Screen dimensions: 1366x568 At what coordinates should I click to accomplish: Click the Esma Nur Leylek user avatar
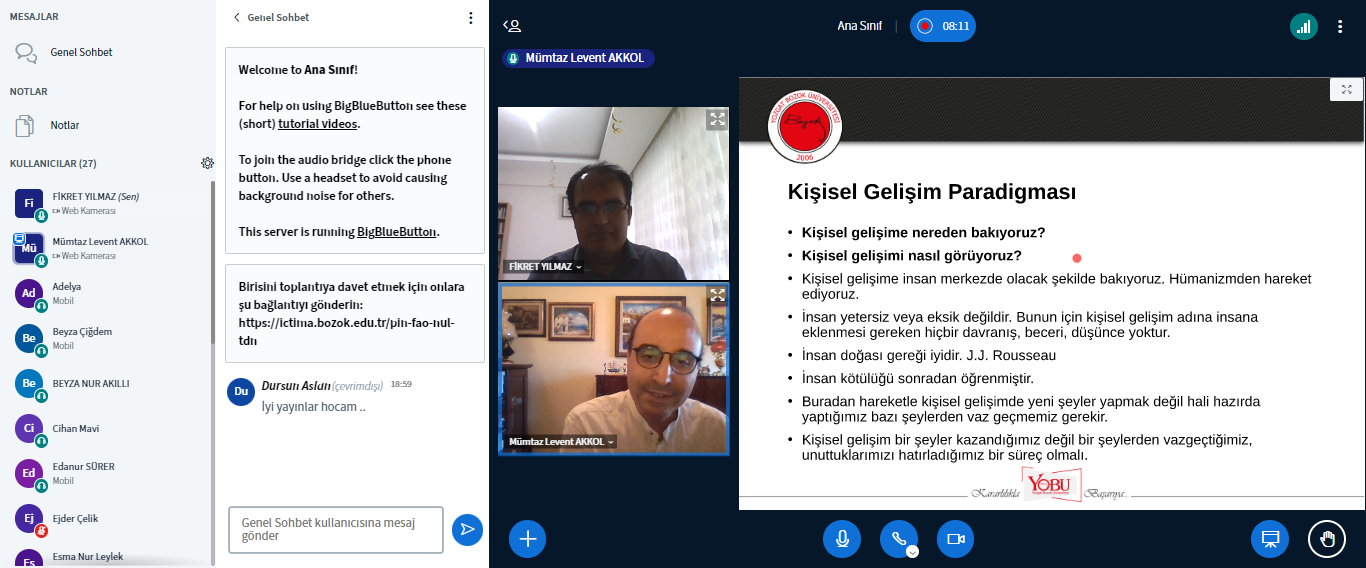[x=30, y=560]
